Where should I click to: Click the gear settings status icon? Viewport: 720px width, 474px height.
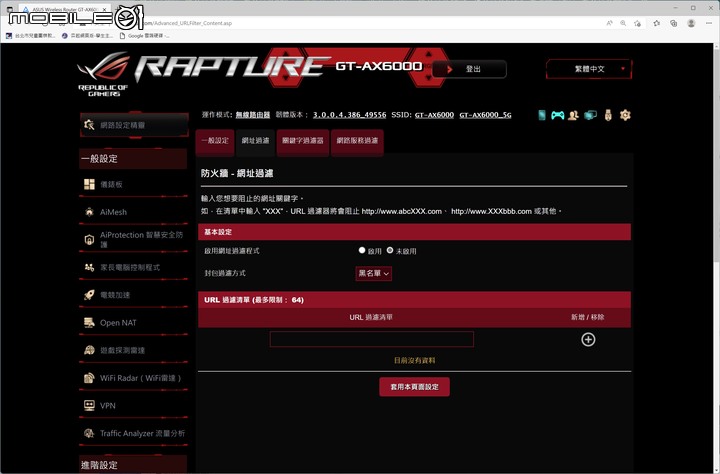coord(625,115)
